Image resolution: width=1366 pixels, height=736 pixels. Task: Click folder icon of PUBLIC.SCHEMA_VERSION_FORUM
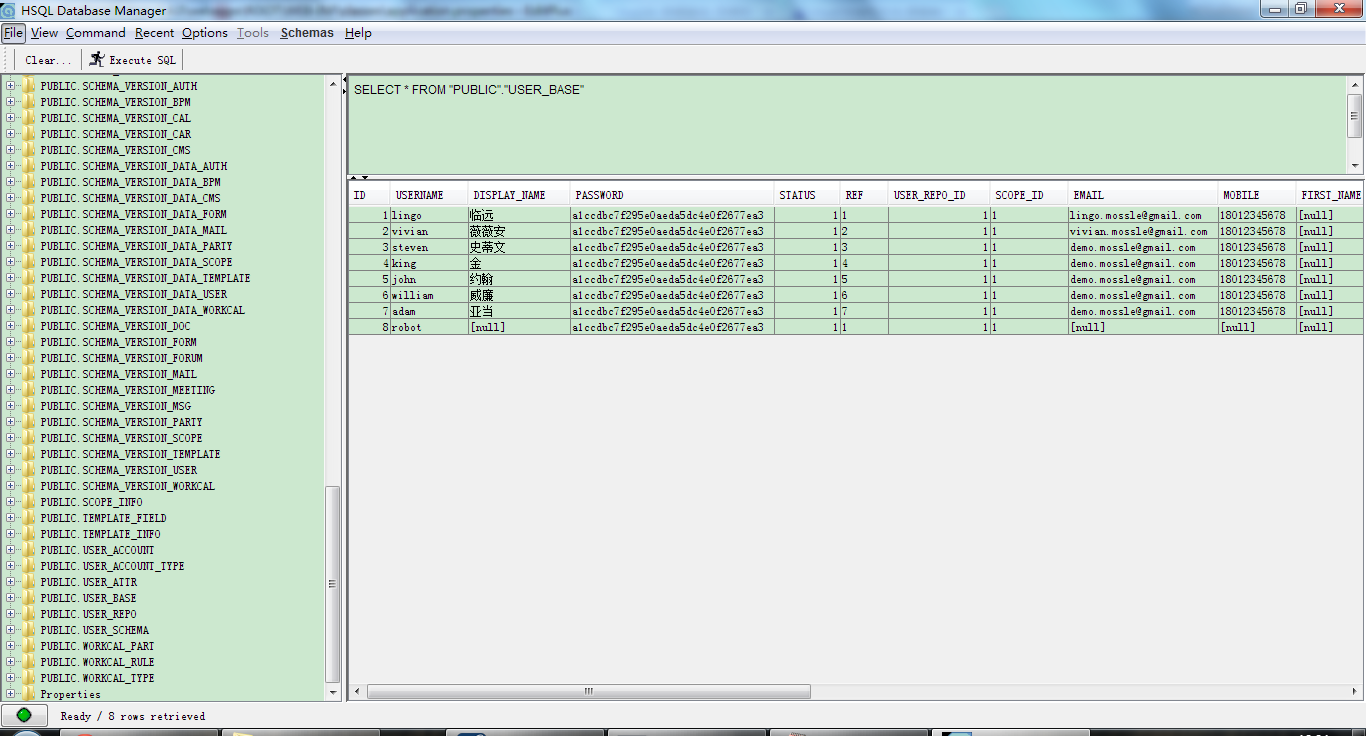[x=28, y=358]
